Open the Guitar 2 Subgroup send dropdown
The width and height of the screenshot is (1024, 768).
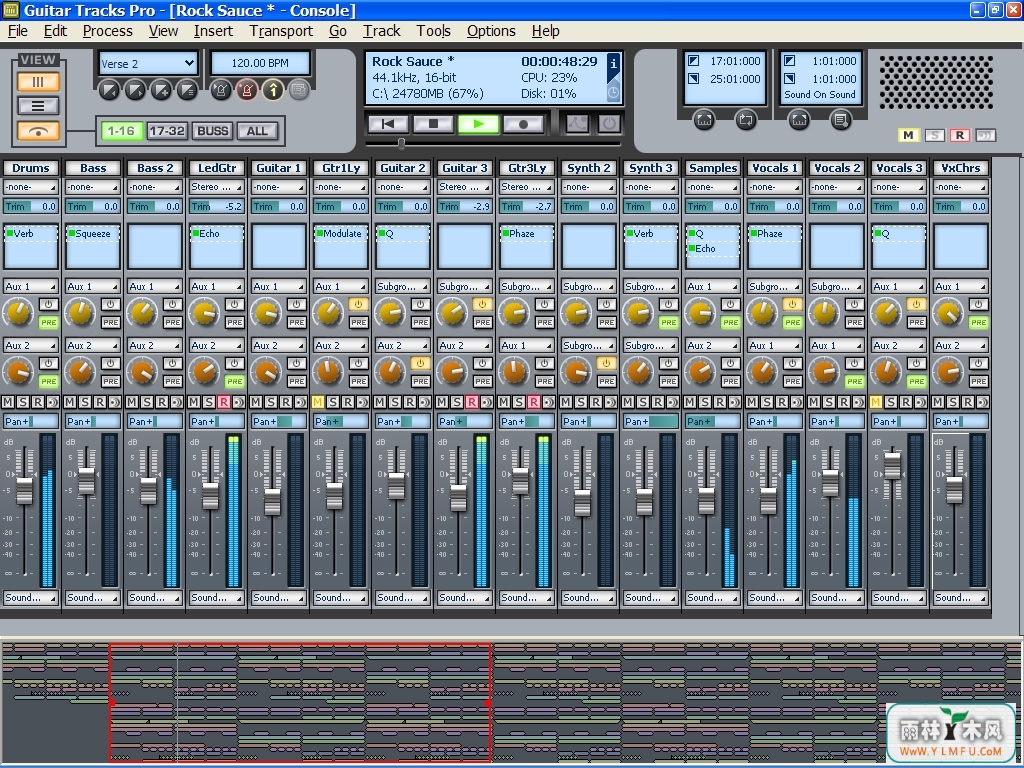coord(403,287)
